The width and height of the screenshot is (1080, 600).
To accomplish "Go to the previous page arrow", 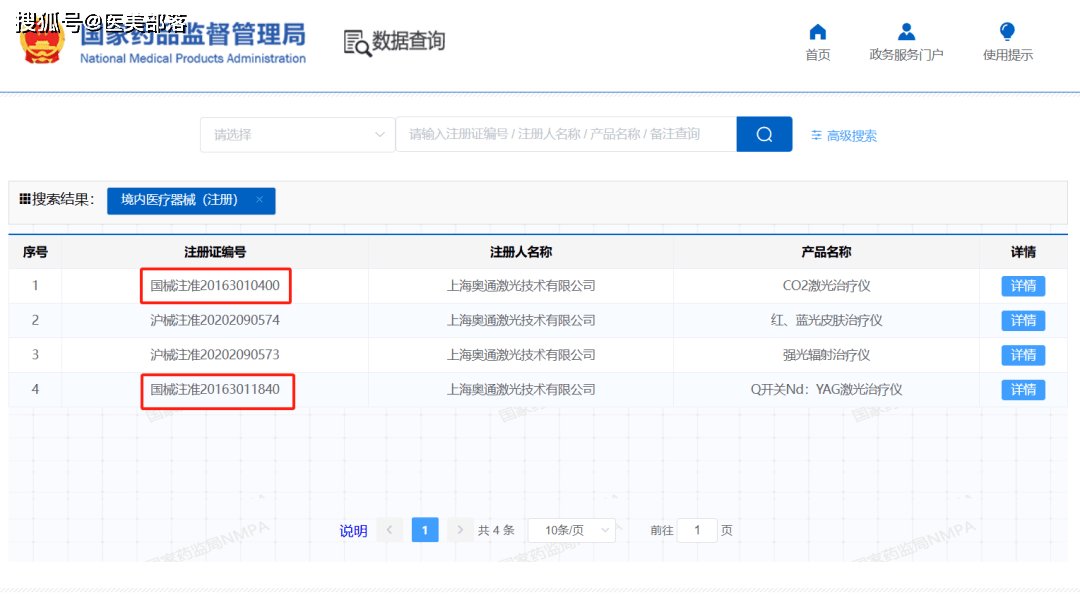I will [x=390, y=531].
